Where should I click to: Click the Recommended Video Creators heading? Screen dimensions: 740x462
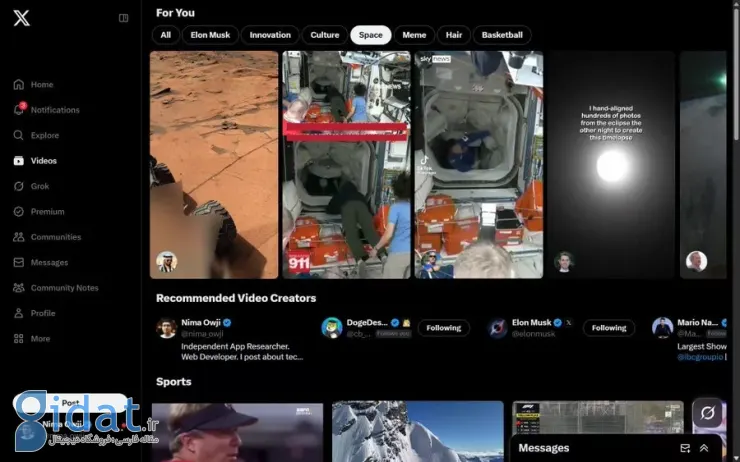click(236, 298)
